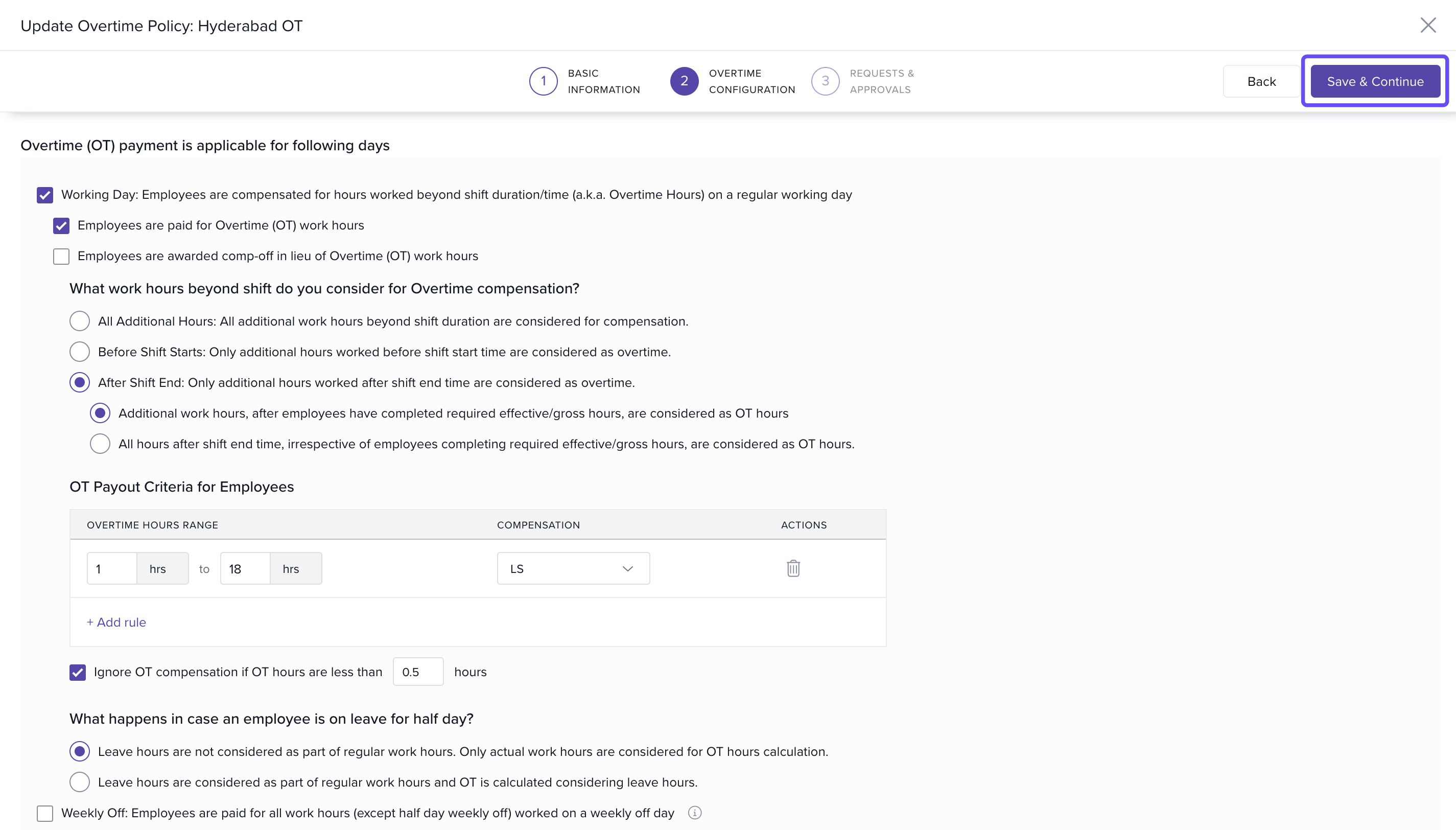Choose all hours after shift end option
The height and width of the screenshot is (830, 1456).
[x=100, y=444]
